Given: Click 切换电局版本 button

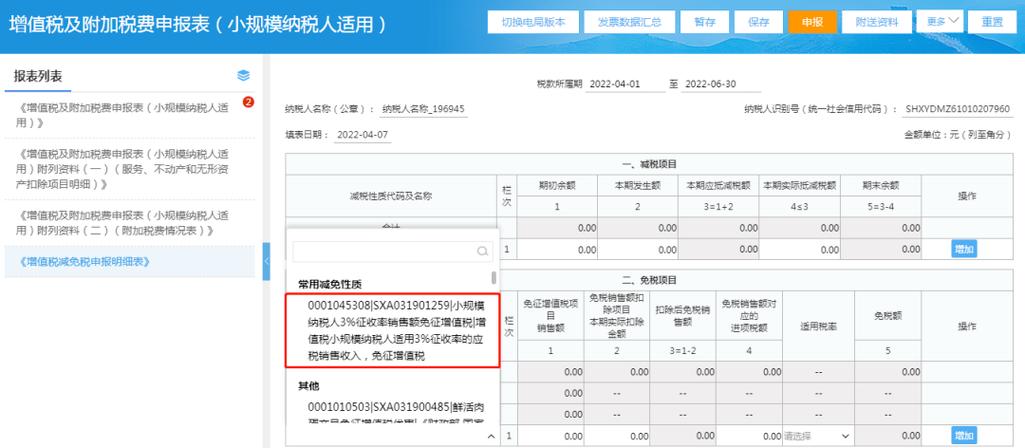Looking at the screenshot, I should click(531, 22).
